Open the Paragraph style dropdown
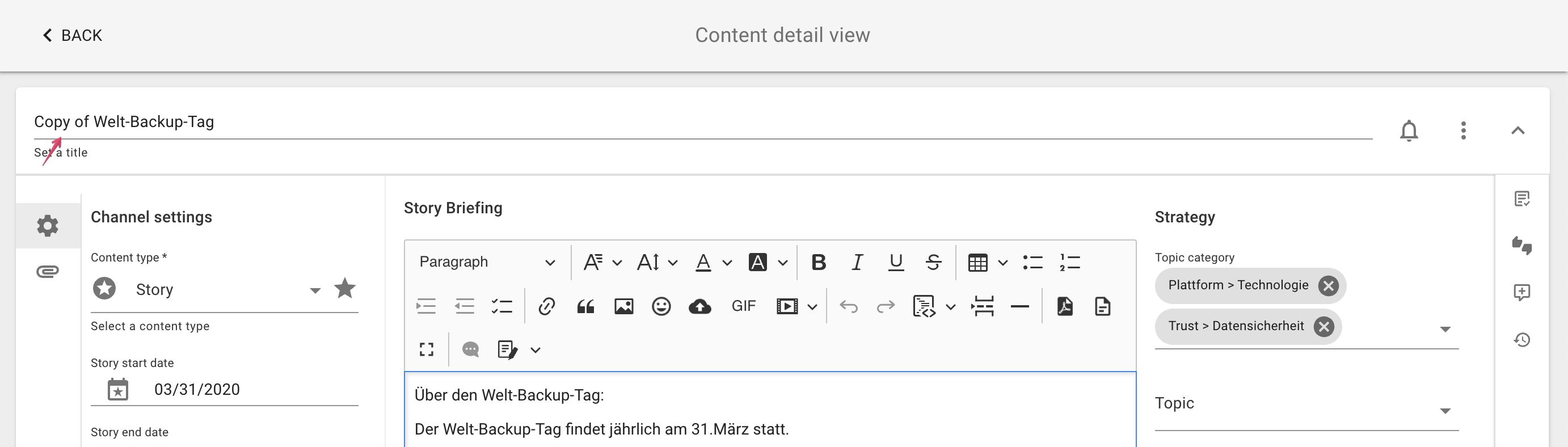 (x=487, y=262)
